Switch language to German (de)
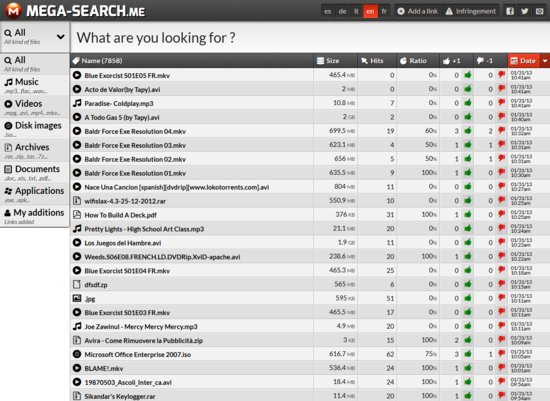This screenshot has height=401, width=550. point(342,11)
